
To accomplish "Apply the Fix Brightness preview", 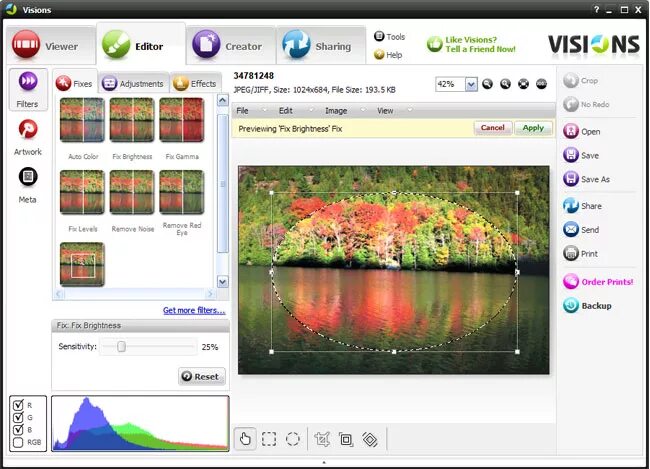I will 533,128.
